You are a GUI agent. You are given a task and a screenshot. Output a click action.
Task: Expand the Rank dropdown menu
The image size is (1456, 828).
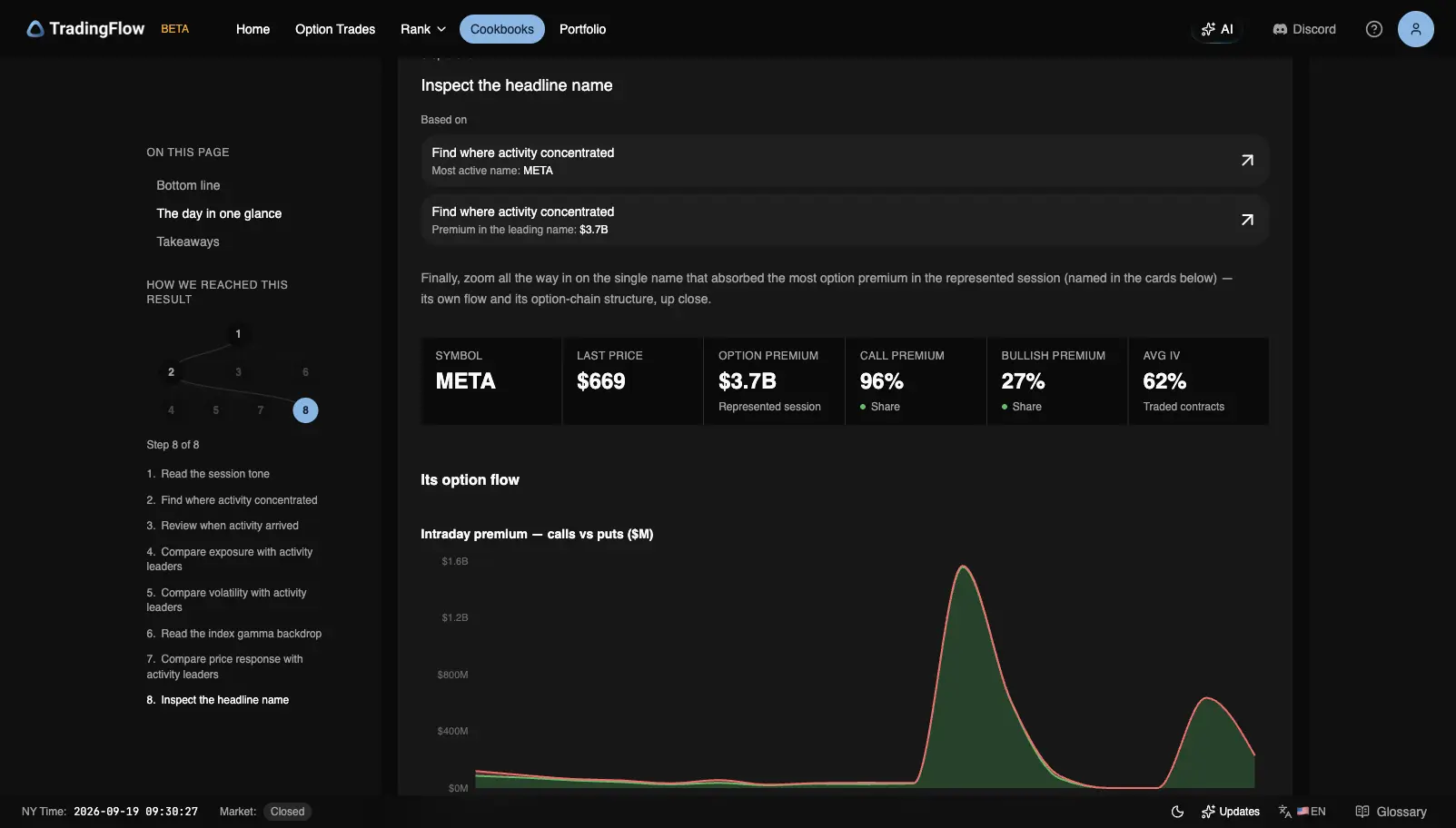(423, 29)
